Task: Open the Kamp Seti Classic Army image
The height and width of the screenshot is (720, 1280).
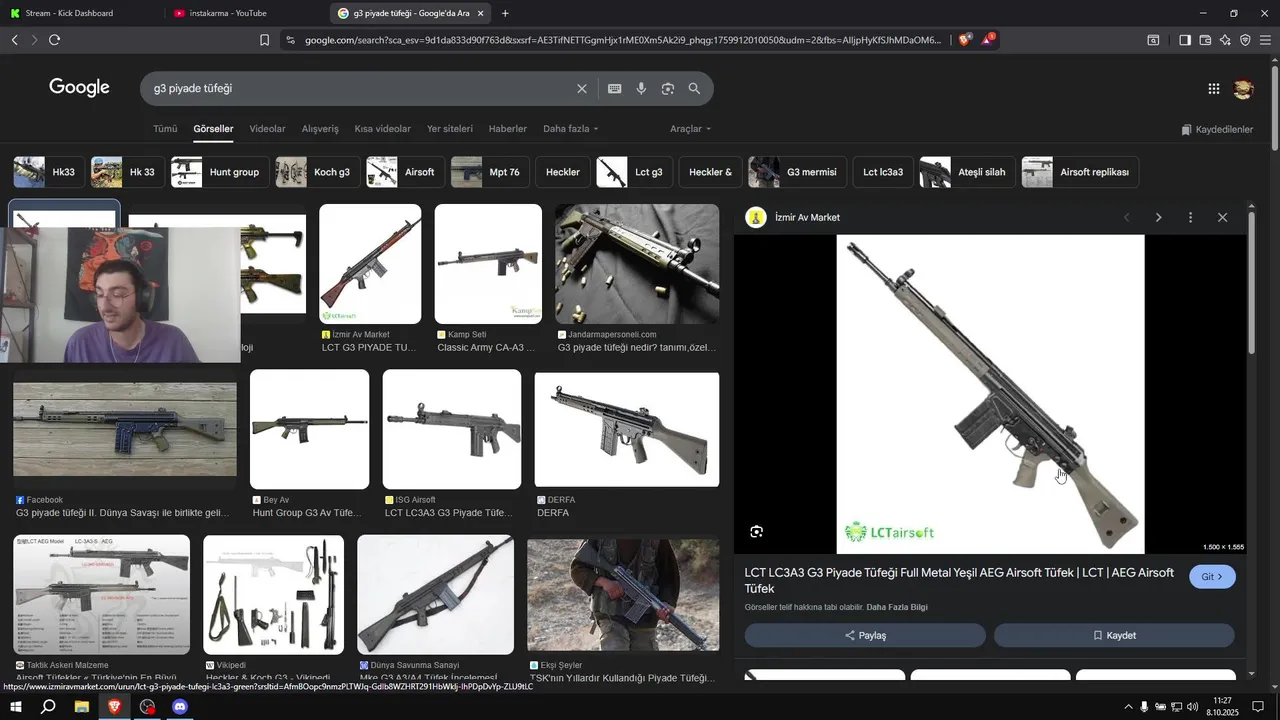Action: click(x=488, y=264)
